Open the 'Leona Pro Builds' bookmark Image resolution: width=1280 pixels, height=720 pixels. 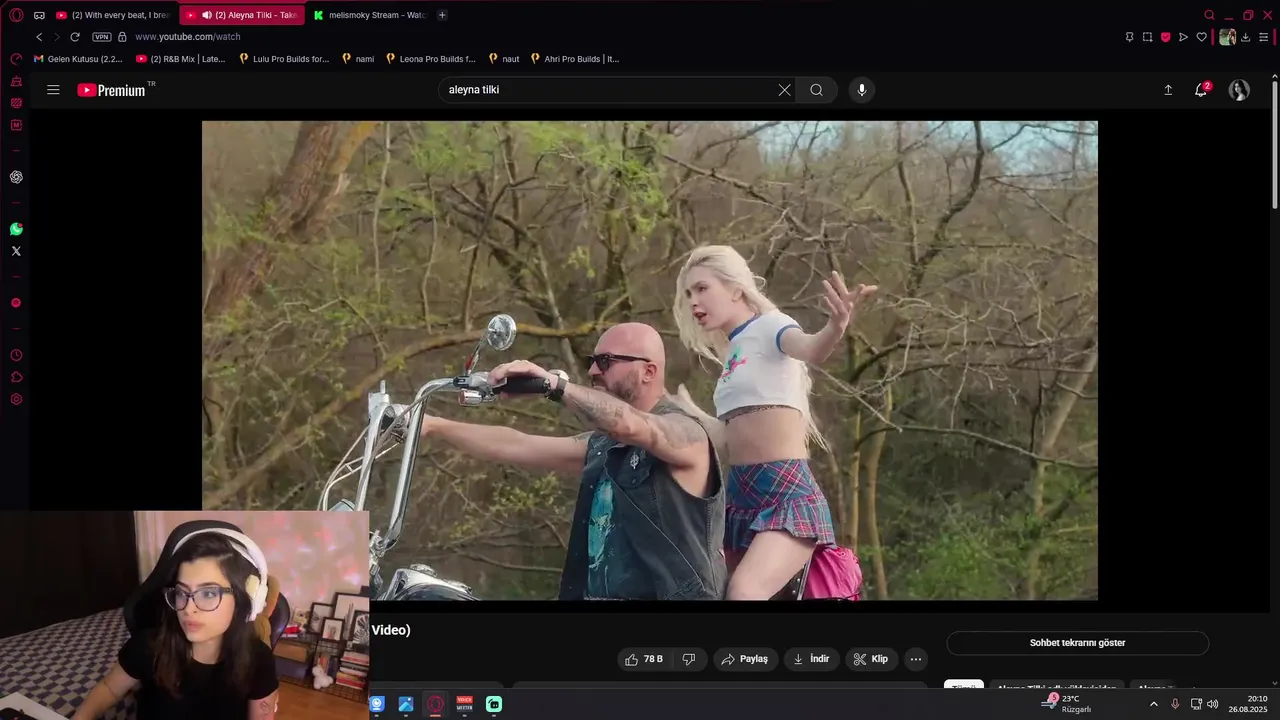[x=431, y=59]
